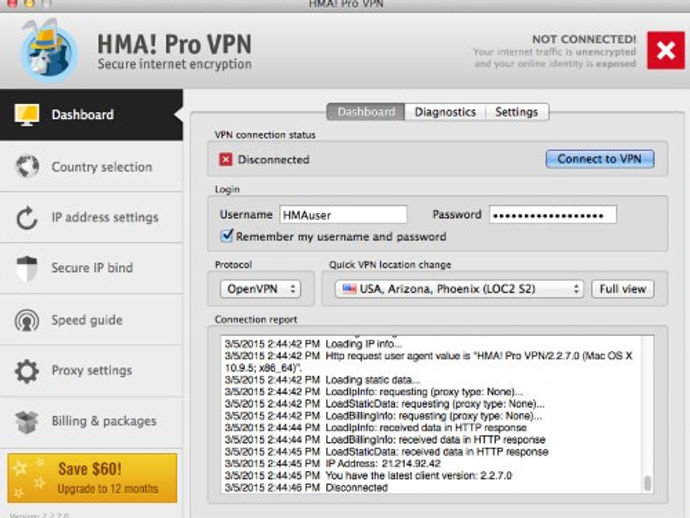Click the red Disconnected status icon

[226, 159]
